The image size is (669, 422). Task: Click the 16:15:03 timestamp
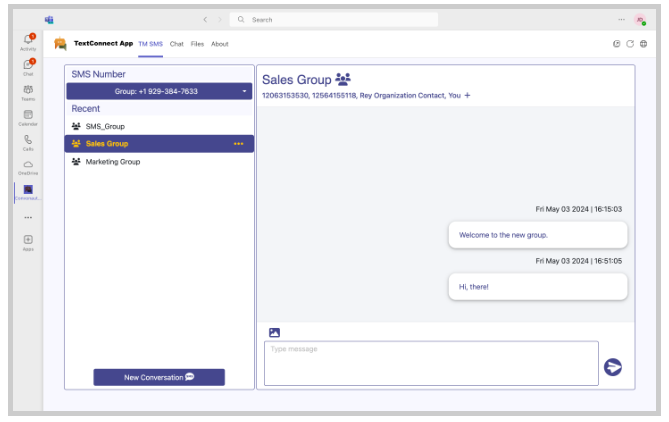[x=579, y=209]
